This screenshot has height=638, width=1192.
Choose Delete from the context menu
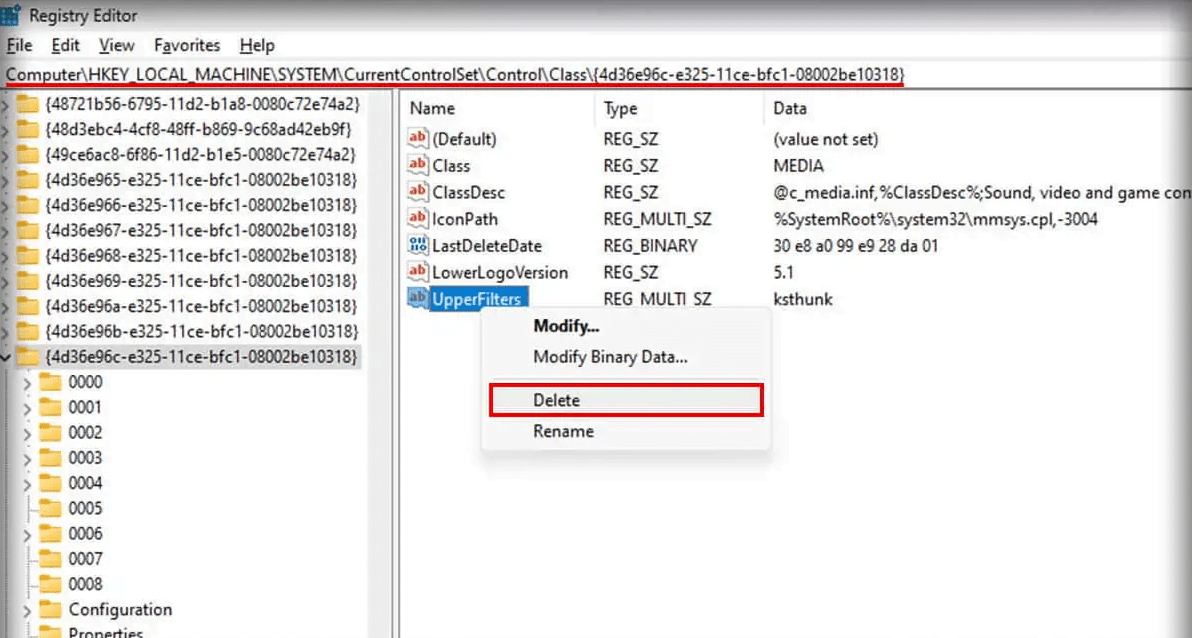coord(559,400)
